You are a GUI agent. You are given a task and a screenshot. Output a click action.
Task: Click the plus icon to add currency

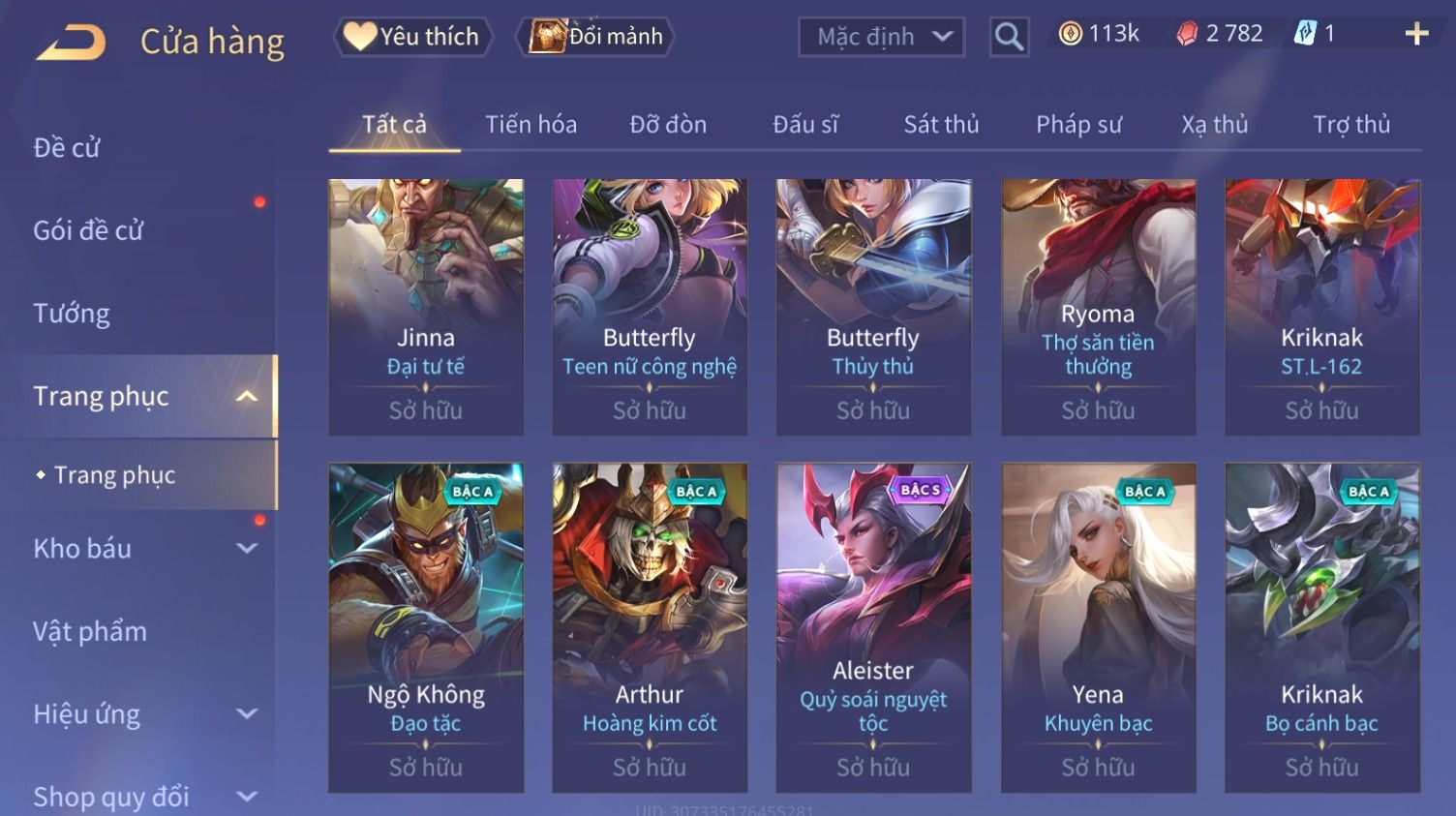coord(1416,34)
